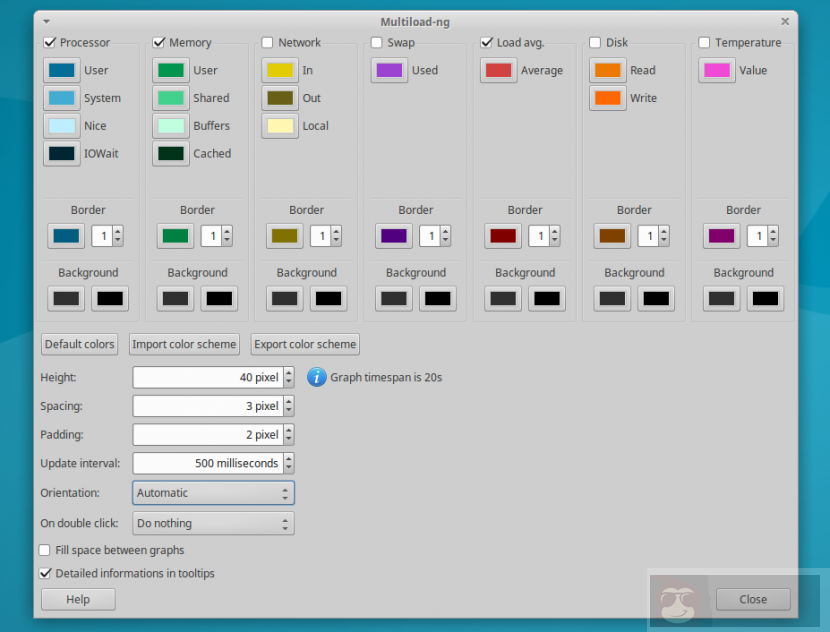The width and height of the screenshot is (830, 632).
Task: Pick the Processor User color swatch
Action: [62, 71]
